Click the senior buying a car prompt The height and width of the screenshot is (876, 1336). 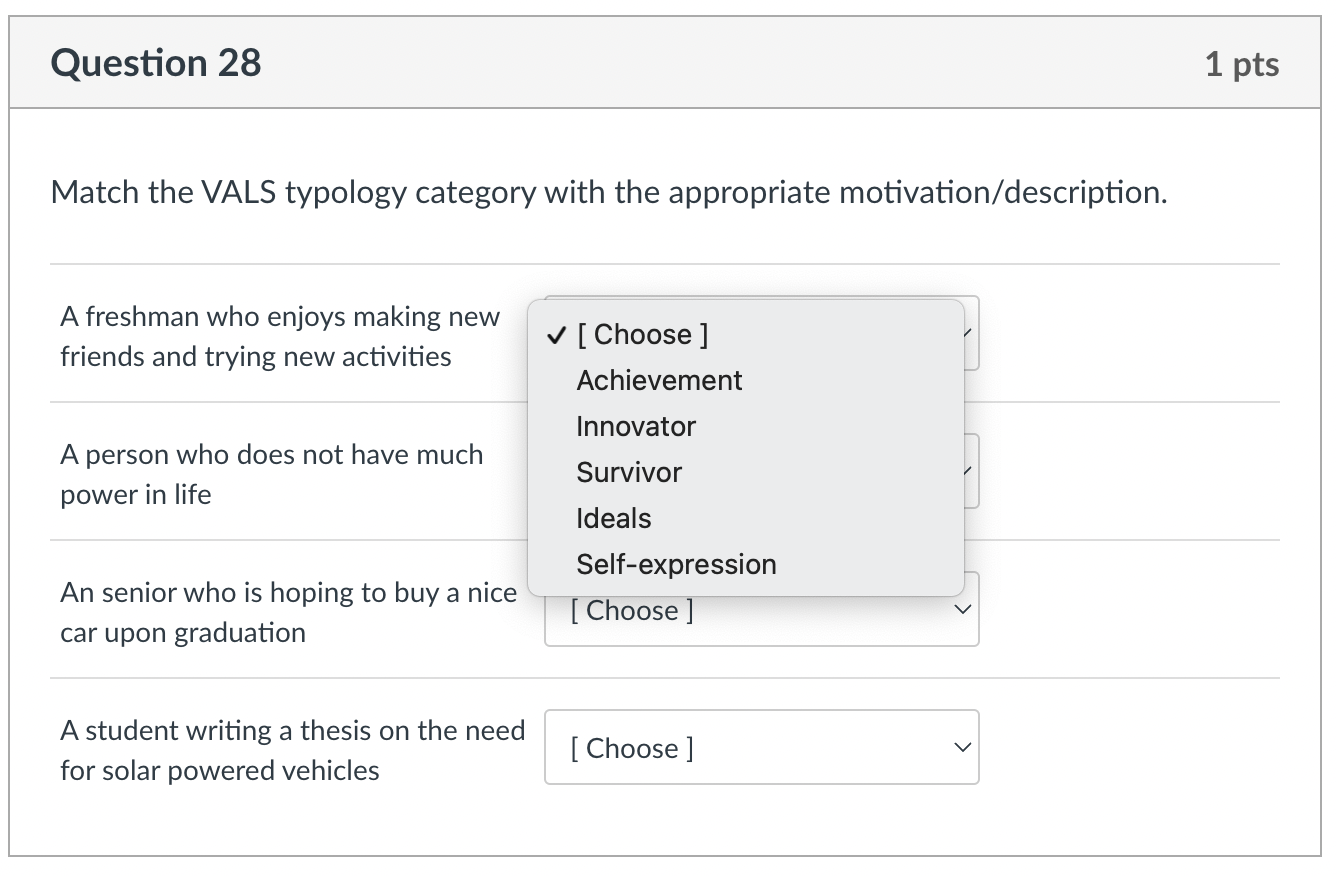pyautogui.click(x=289, y=612)
